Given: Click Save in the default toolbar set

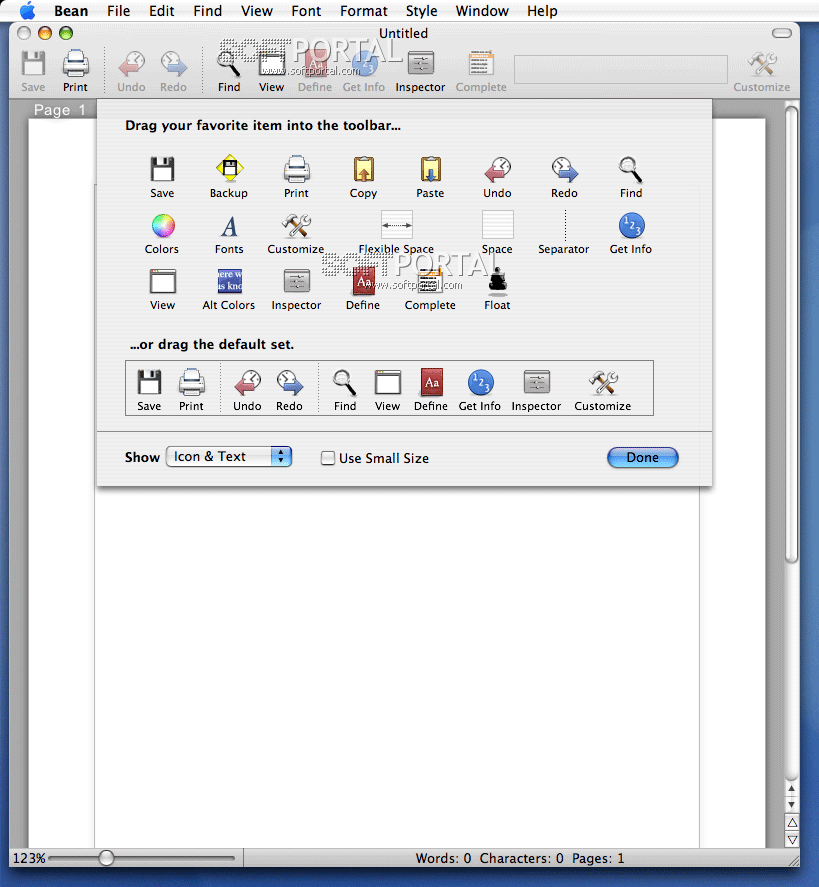Looking at the screenshot, I should tap(149, 389).
